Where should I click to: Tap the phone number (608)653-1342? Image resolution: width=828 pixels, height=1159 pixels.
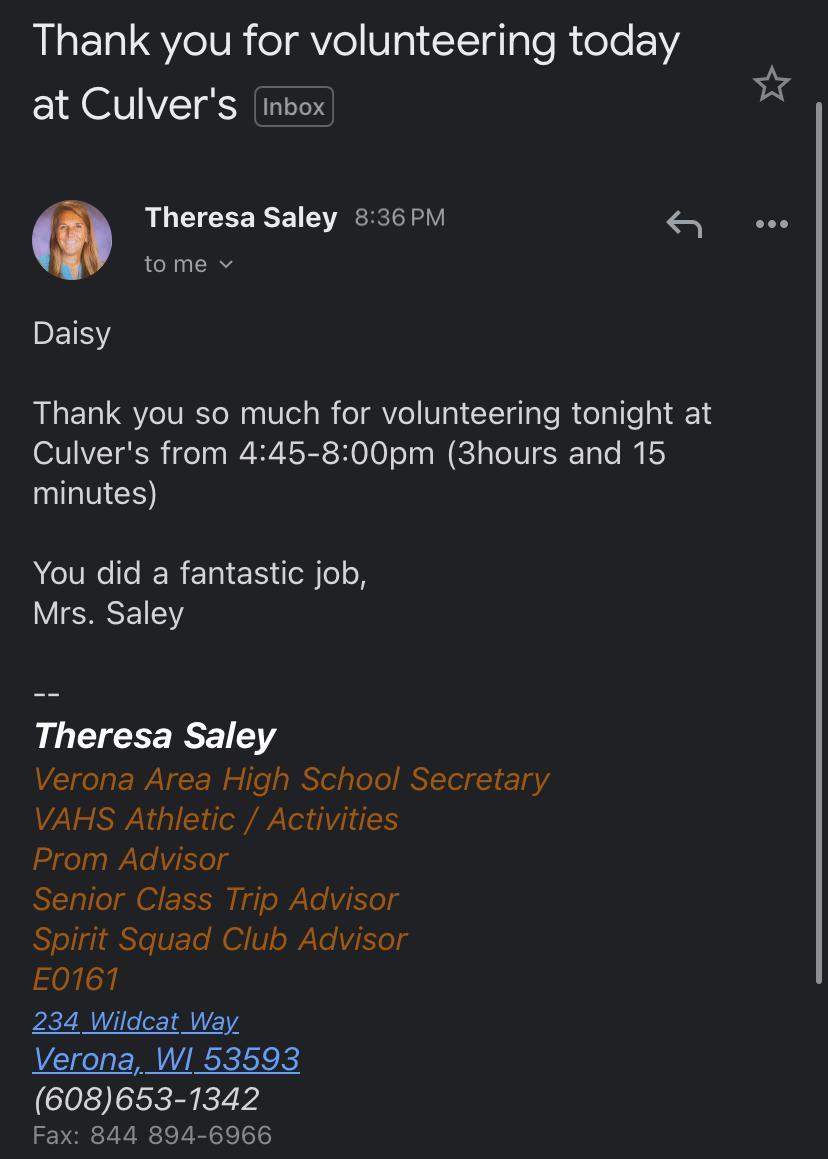tap(146, 1099)
